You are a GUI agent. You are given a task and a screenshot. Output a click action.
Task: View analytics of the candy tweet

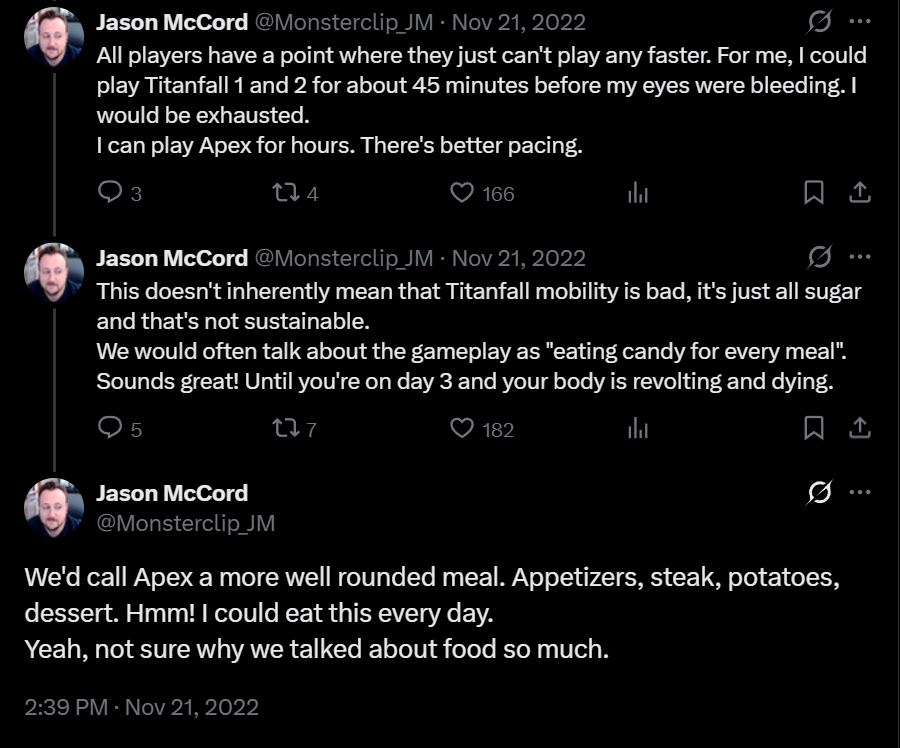coord(638,429)
